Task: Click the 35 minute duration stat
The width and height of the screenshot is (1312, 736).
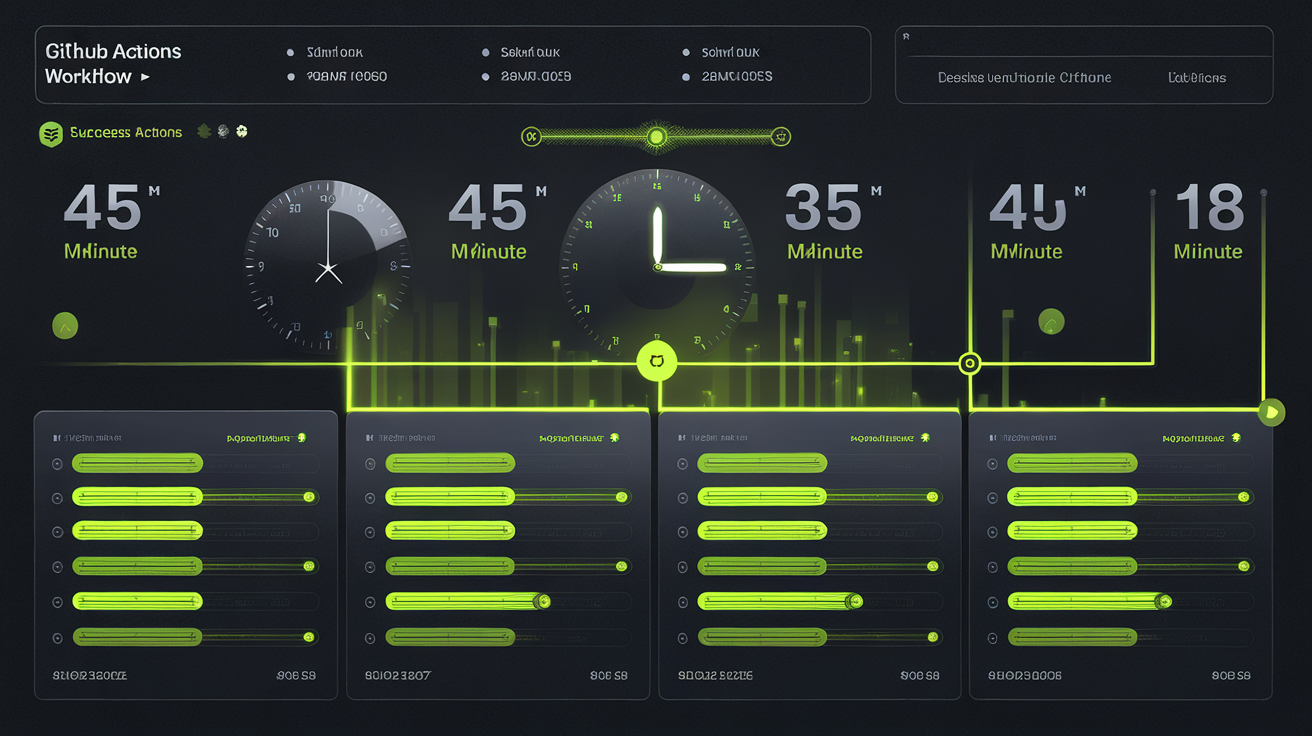Action: pos(832,221)
